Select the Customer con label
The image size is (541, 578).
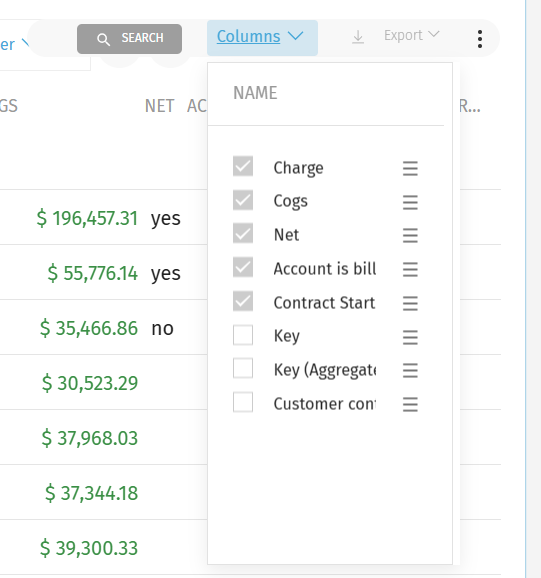[325, 404]
